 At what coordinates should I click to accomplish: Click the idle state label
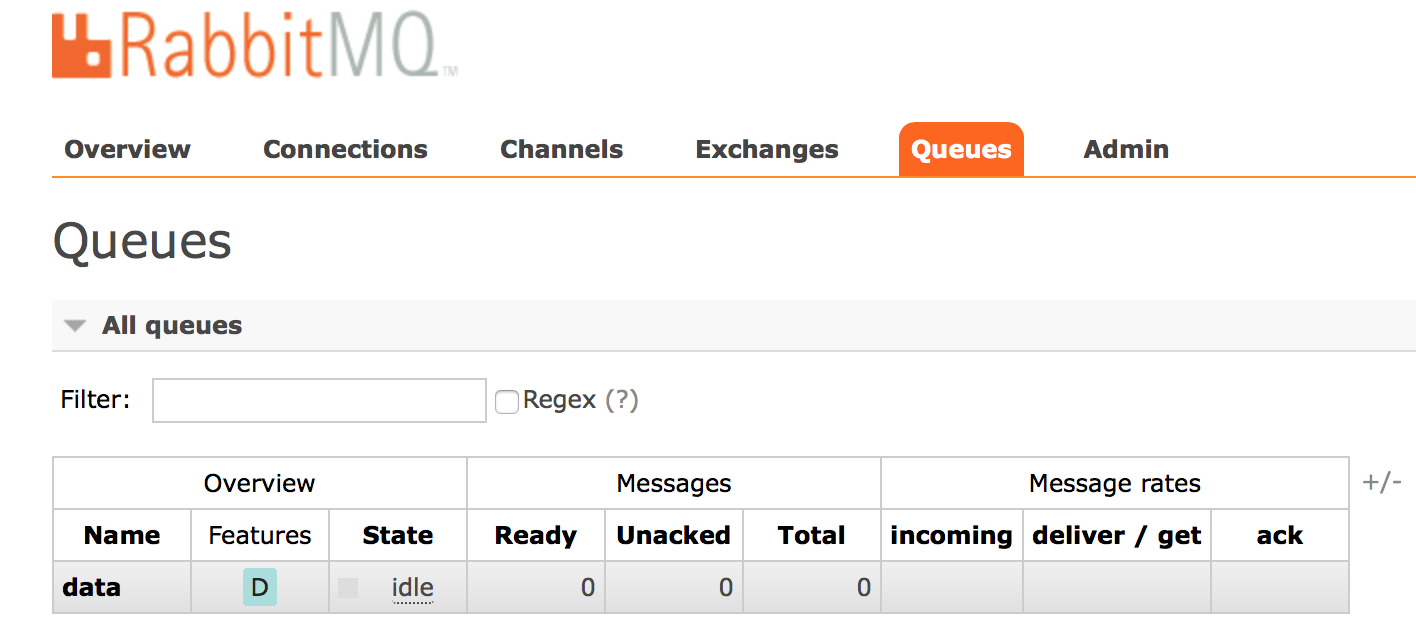(x=412, y=588)
